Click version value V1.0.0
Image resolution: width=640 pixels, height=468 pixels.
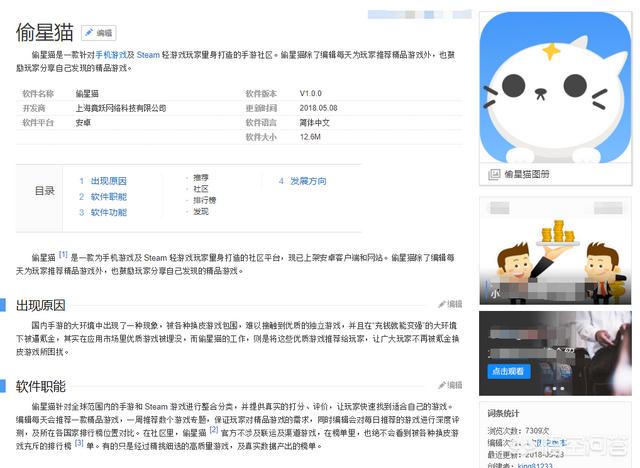tap(311, 93)
